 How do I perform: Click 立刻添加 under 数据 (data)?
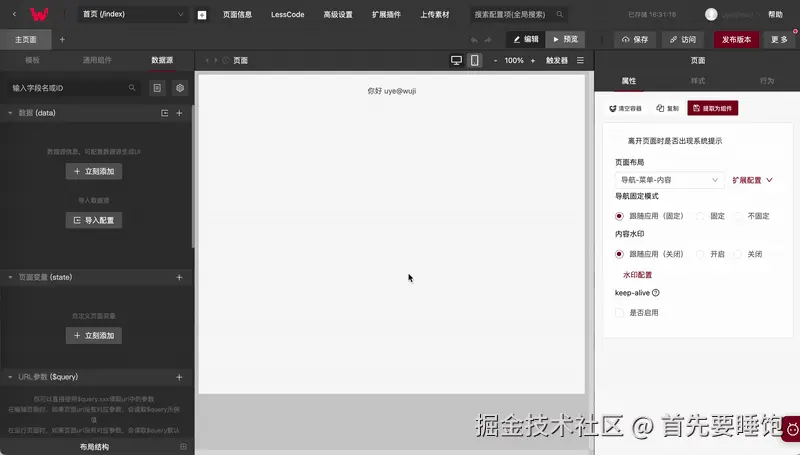click(x=94, y=171)
